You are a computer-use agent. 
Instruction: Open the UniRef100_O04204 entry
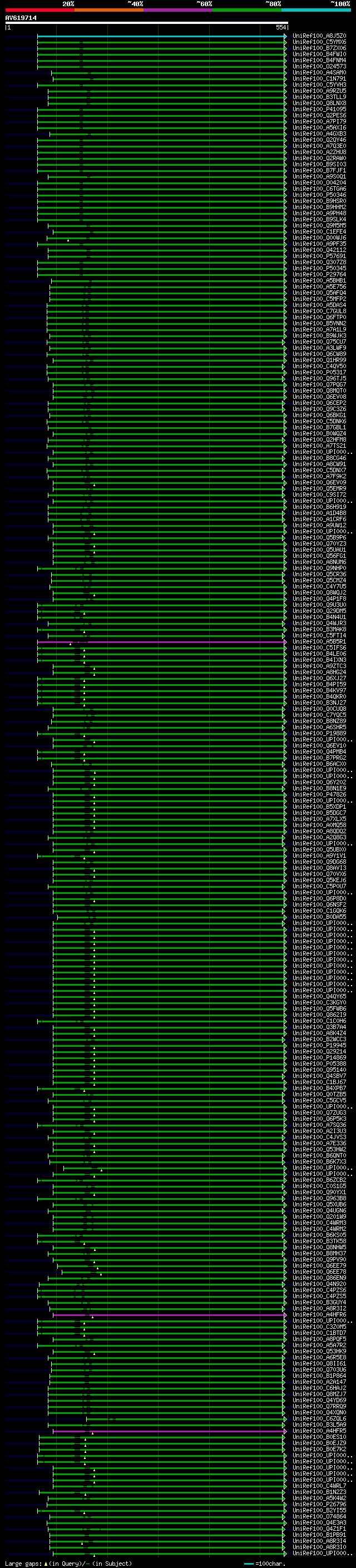[319, 182]
